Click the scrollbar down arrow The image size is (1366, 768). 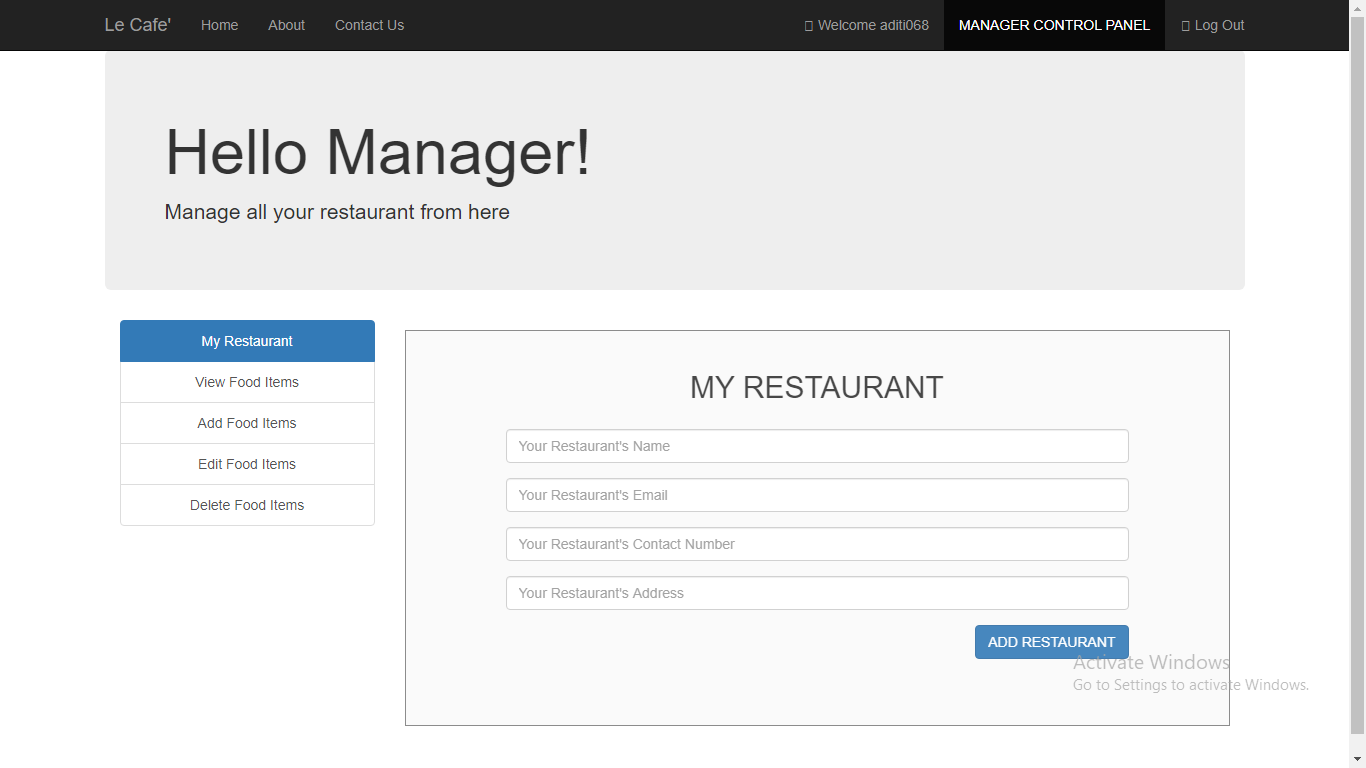(x=1358, y=760)
